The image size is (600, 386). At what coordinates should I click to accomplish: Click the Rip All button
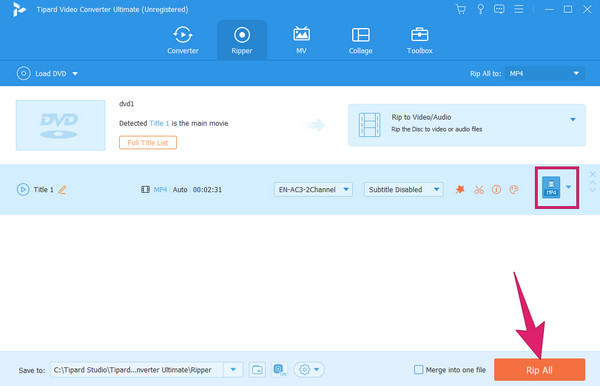coord(540,370)
